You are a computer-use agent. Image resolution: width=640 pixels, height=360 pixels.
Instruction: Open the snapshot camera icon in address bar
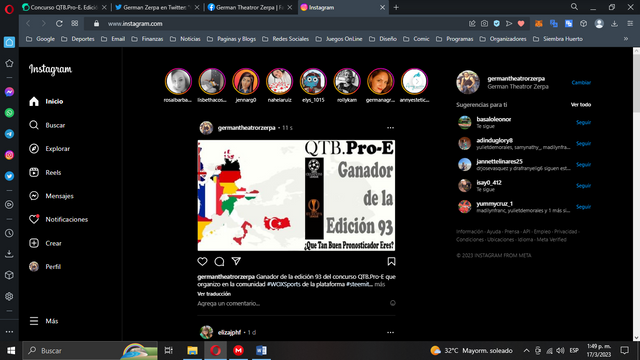point(484,24)
